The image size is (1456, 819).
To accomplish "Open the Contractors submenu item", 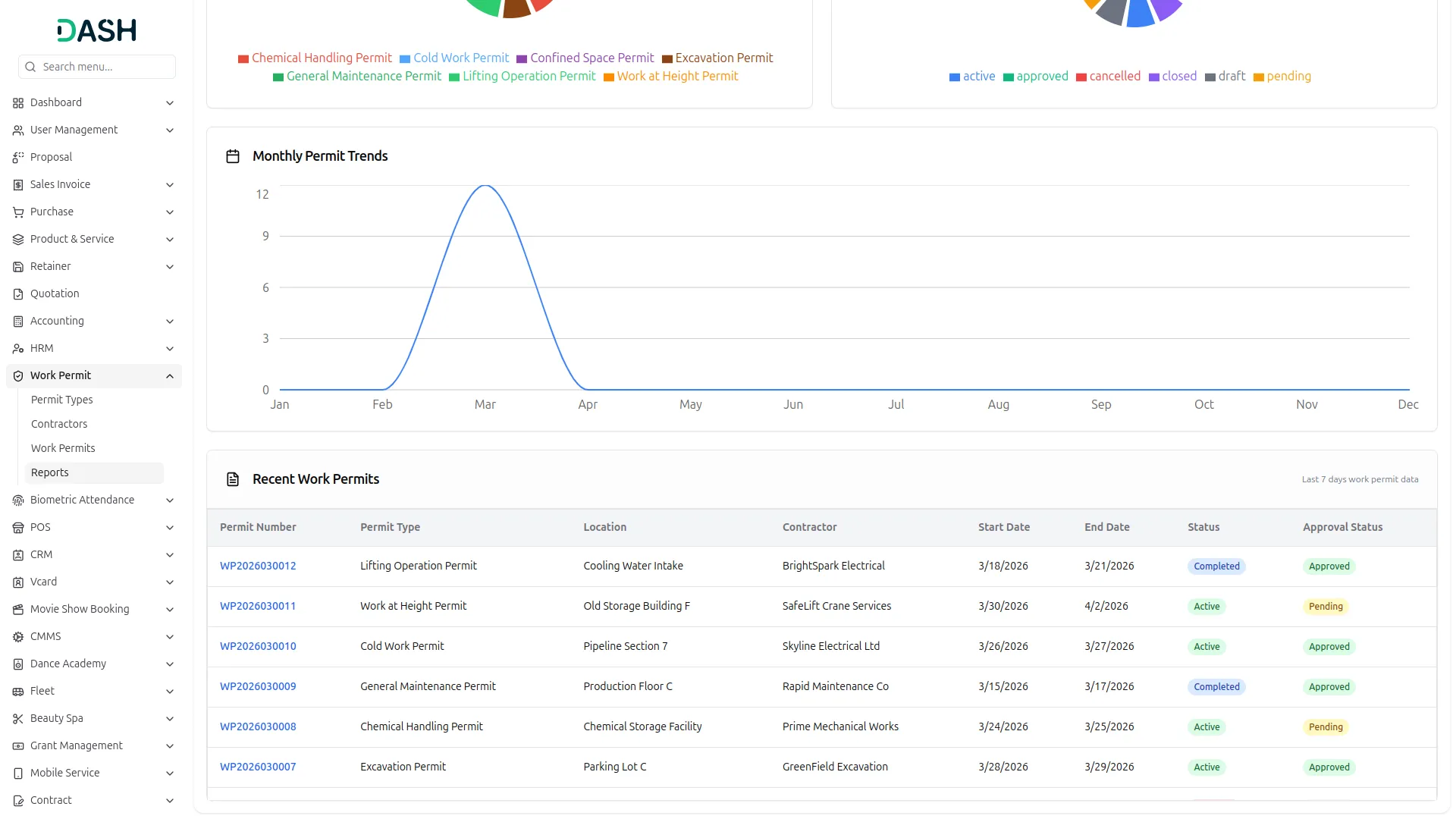I will point(59,424).
